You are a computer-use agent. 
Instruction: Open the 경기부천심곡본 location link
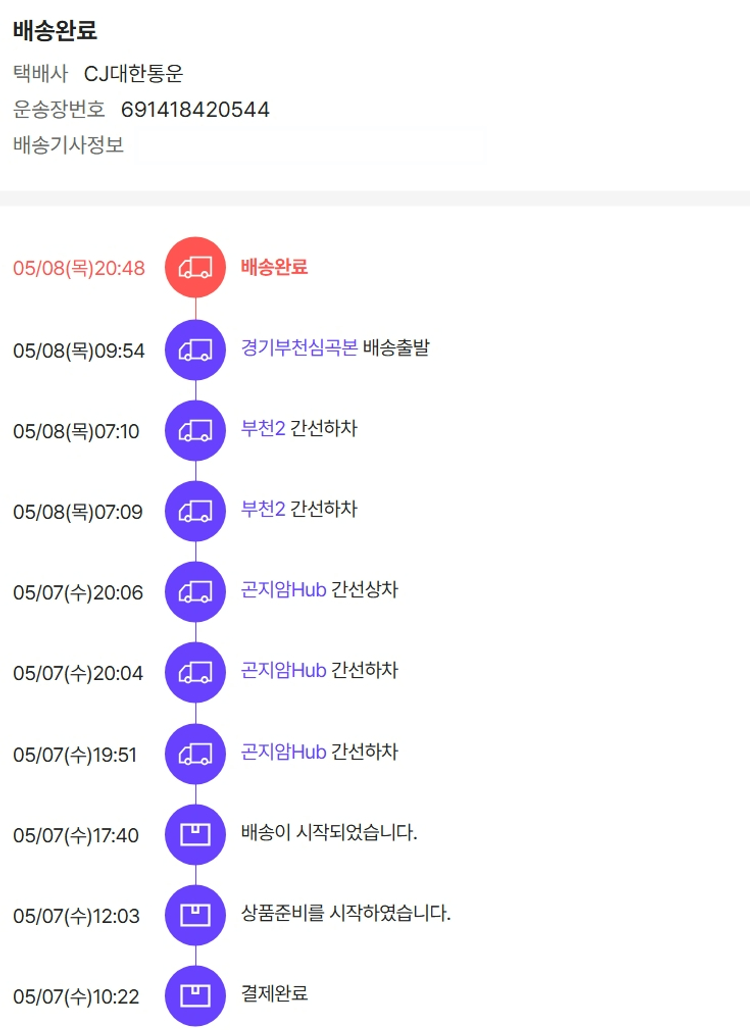(299, 349)
